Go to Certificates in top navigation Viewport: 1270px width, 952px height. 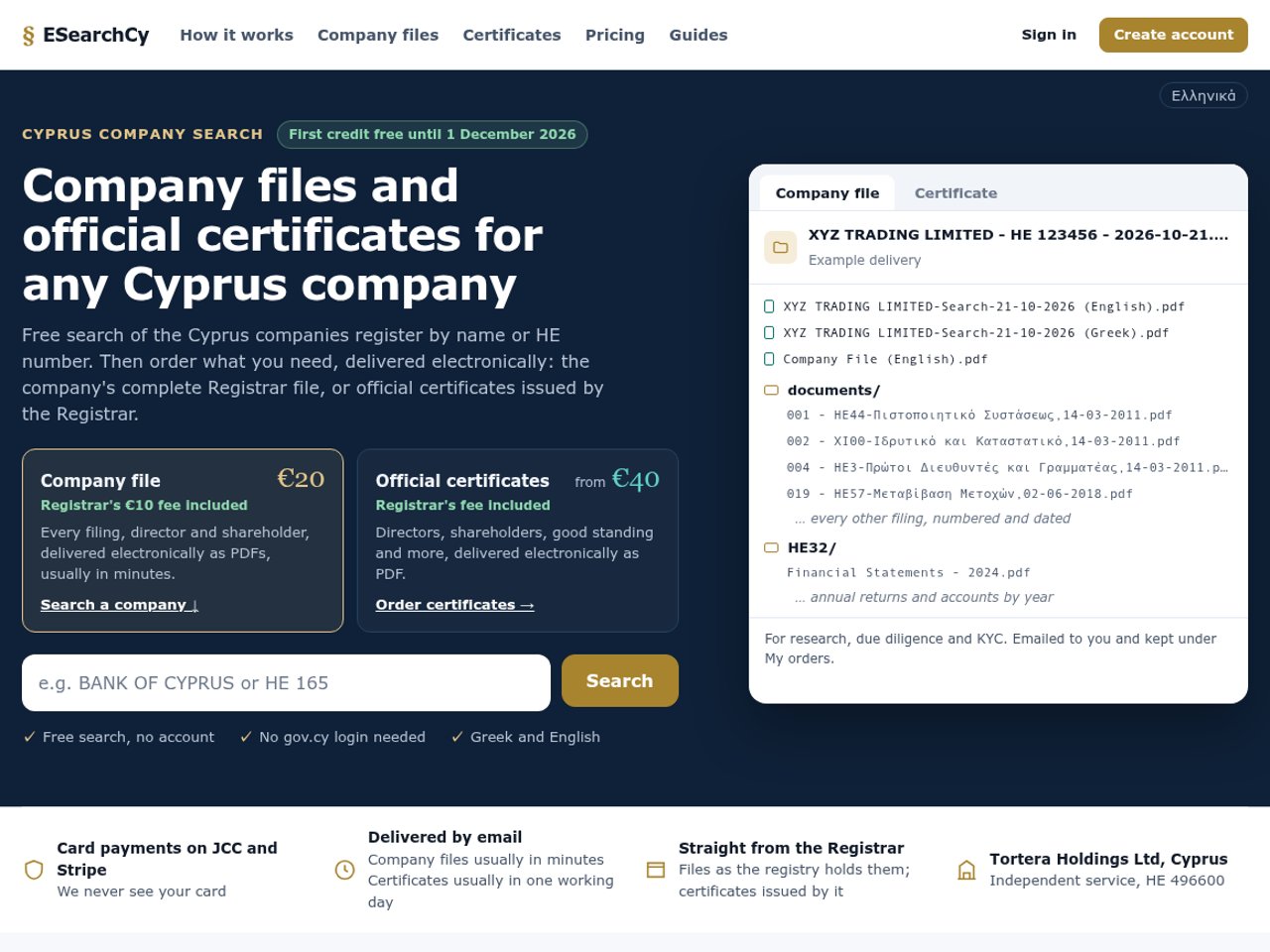click(512, 35)
